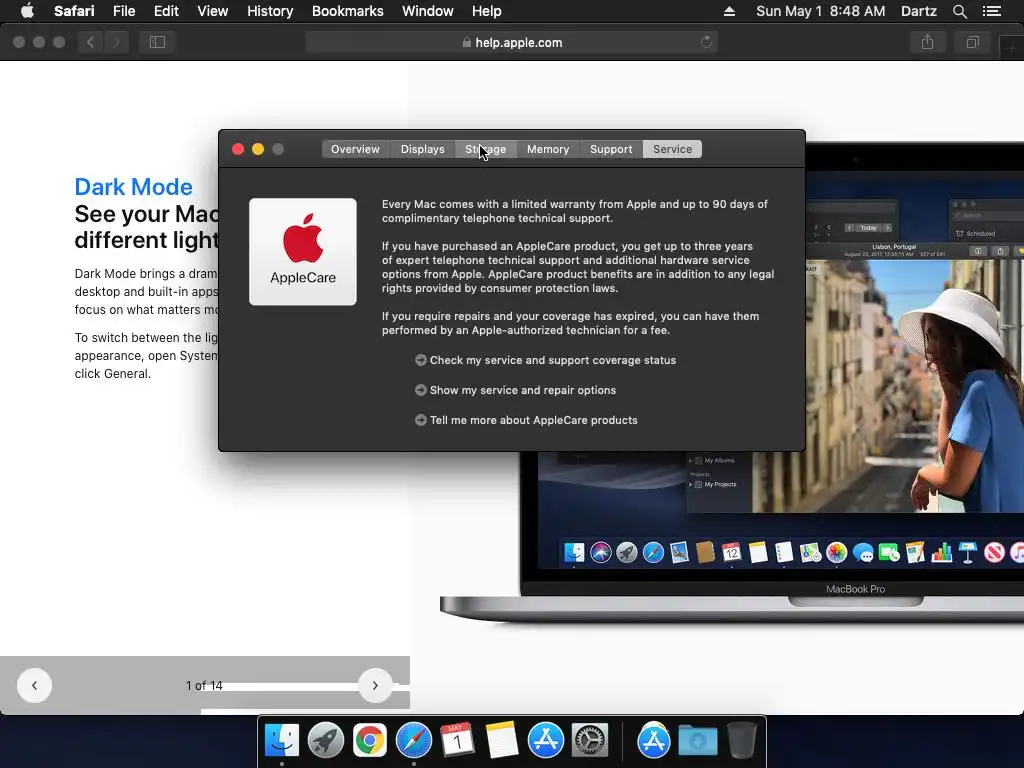The image size is (1024, 768).
Task: Open Notification Center list icon
Action: point(991,11)
